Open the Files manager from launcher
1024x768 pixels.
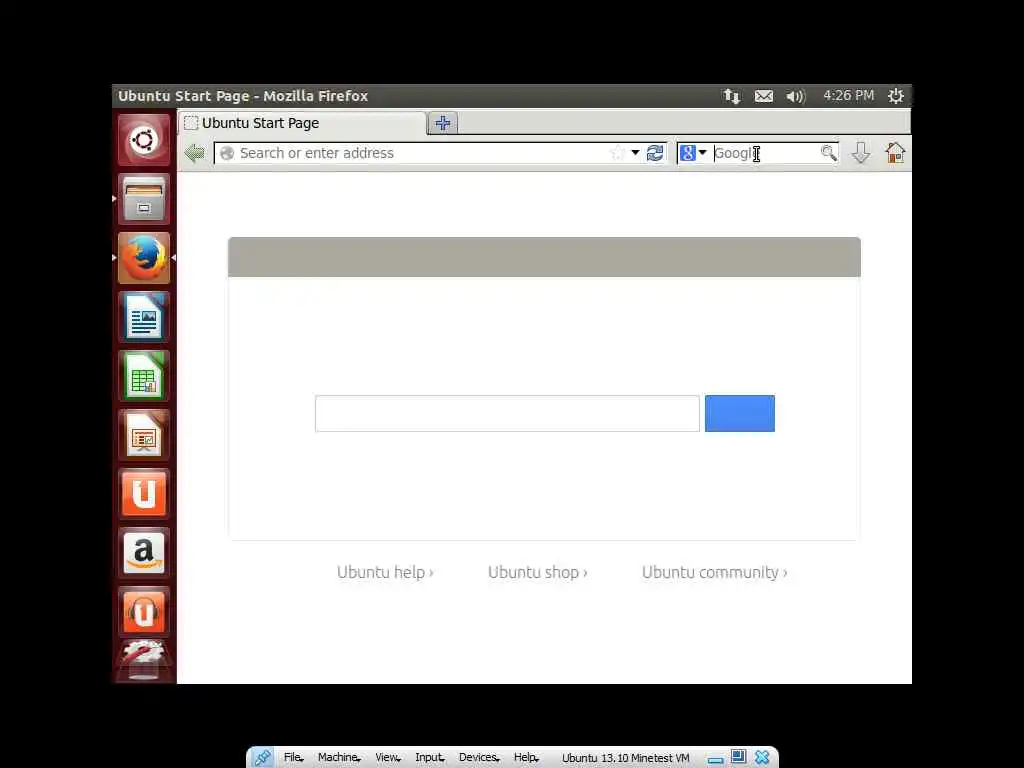pos(144,199)
